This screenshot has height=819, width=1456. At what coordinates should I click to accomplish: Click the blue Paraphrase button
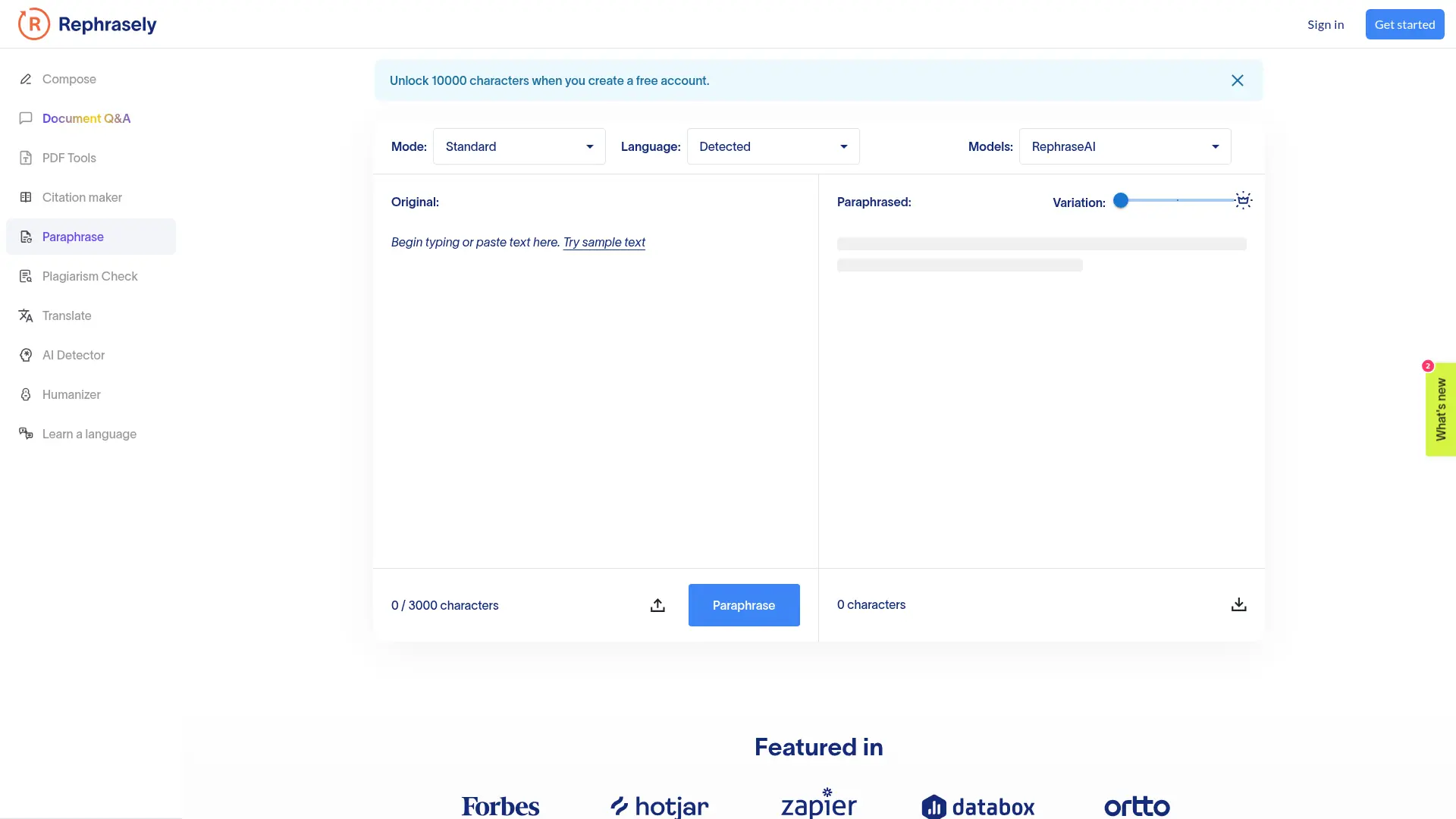[744, 605]
